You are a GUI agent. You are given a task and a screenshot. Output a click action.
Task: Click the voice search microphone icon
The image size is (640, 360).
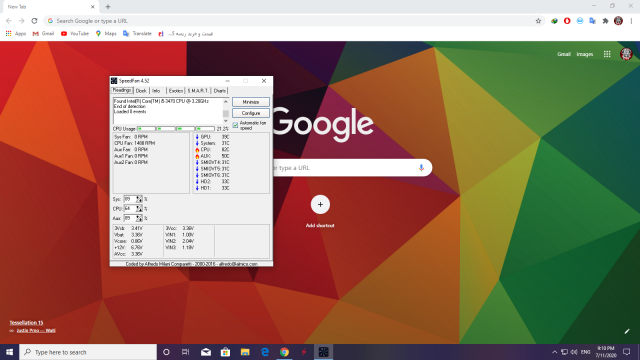click(x=421, y=168)
